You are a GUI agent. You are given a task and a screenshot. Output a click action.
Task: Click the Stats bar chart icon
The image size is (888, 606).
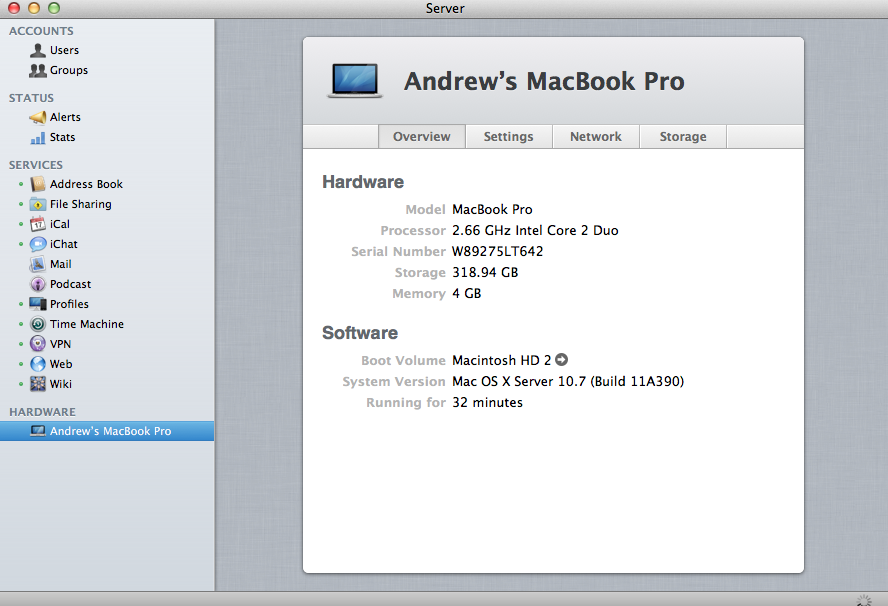[x=38, y=138]
